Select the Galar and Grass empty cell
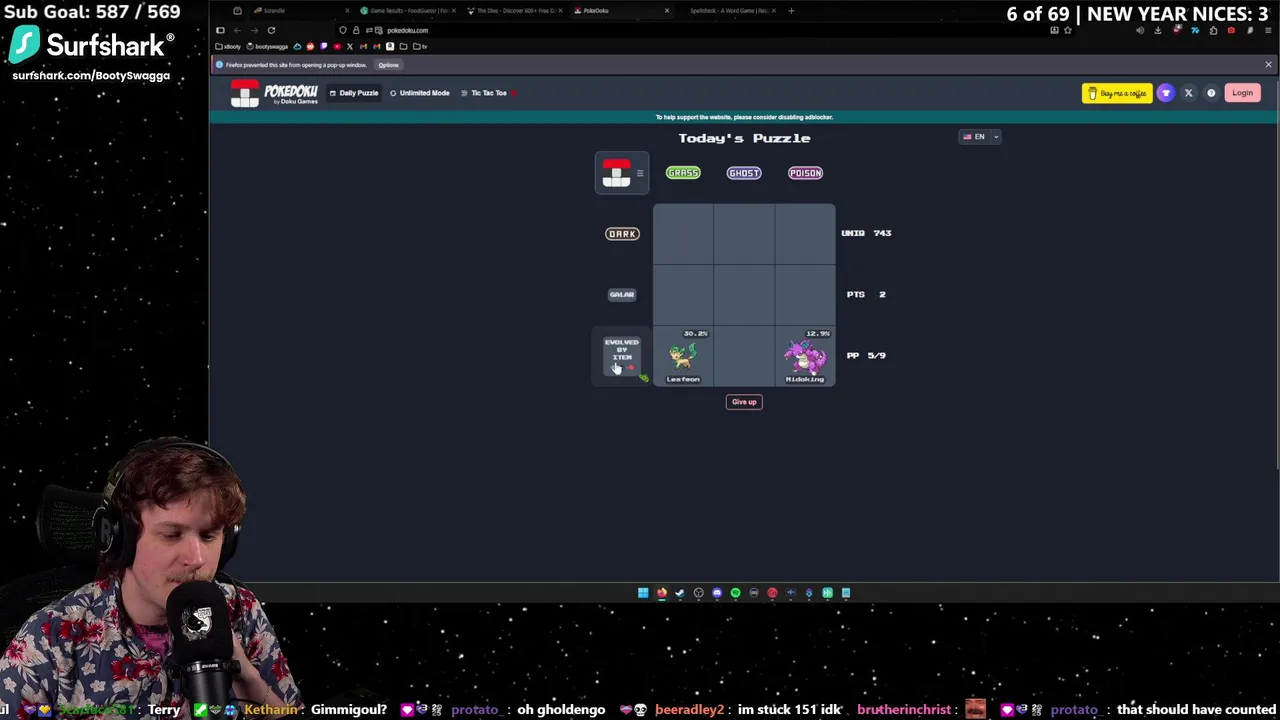The height and width of the screenshot is (720, 1280). pos(683,295)
